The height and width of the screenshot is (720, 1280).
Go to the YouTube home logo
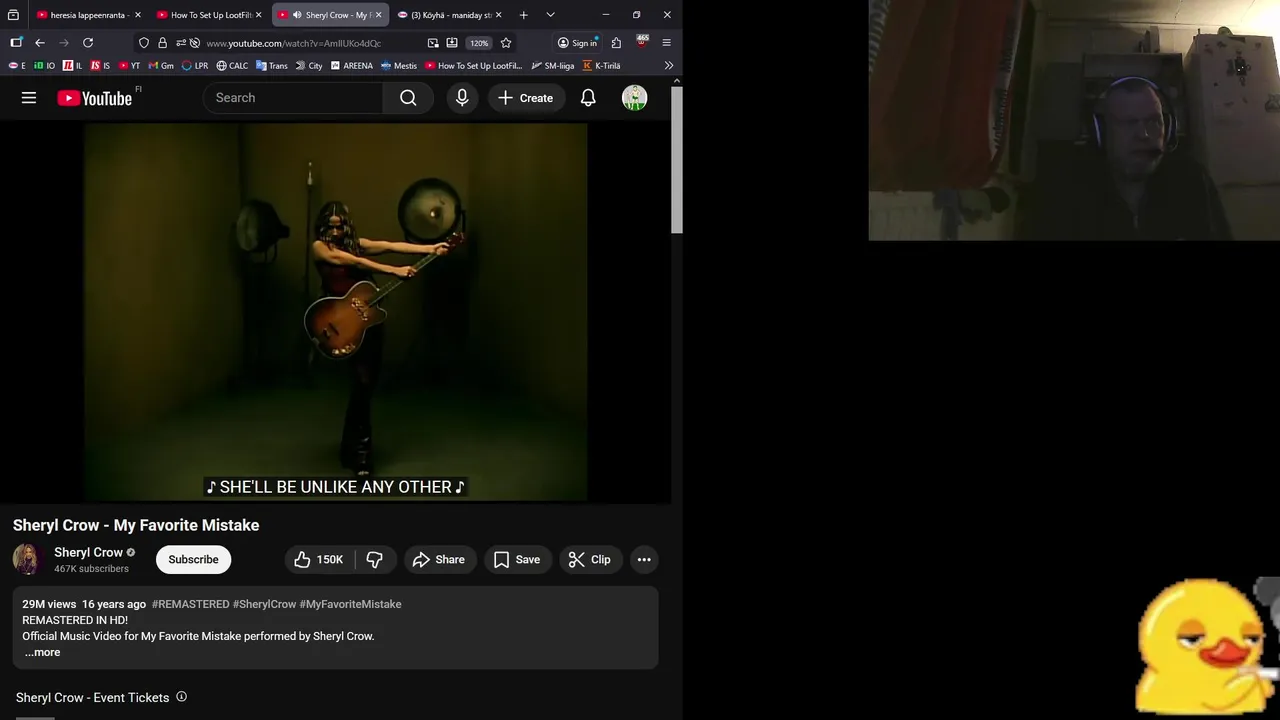[x=95, y=98]
